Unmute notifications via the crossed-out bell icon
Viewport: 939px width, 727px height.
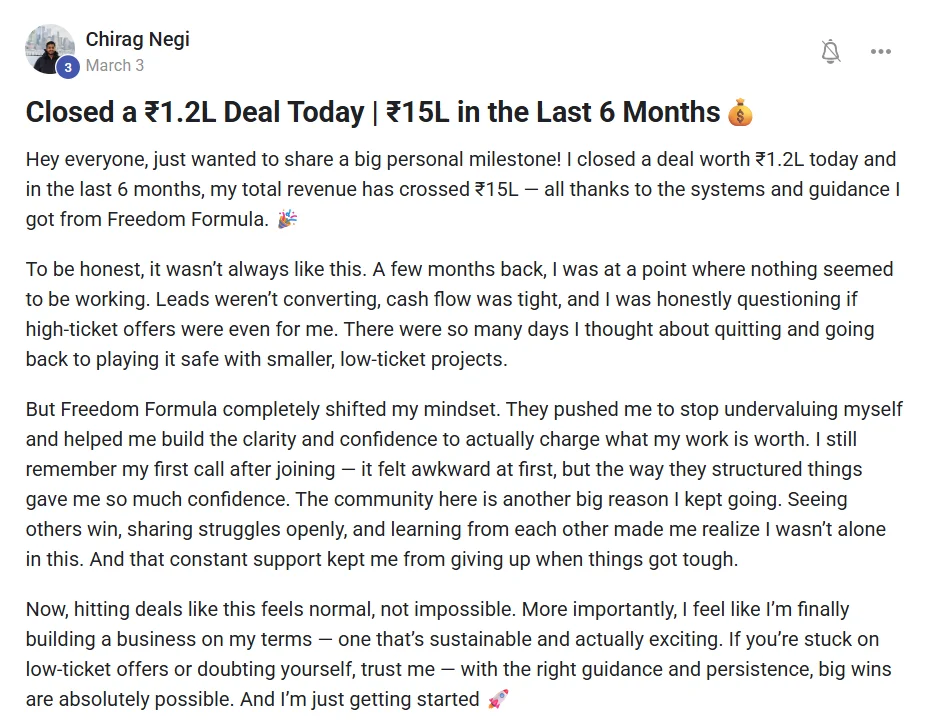pos(830,51)
